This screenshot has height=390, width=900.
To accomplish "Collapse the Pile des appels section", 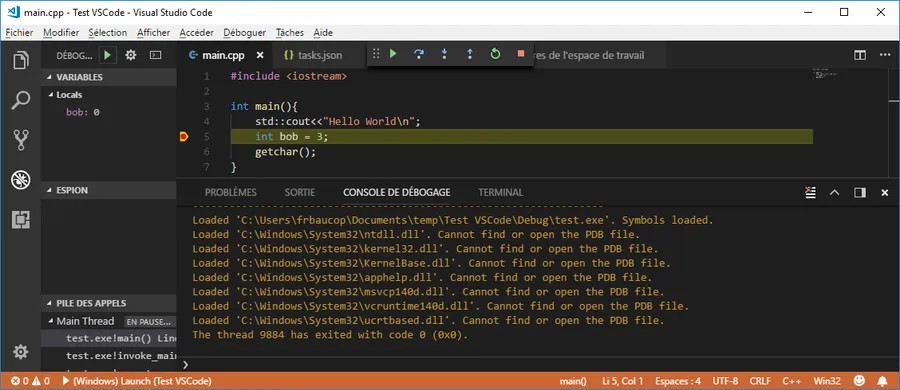I will 109,303.
